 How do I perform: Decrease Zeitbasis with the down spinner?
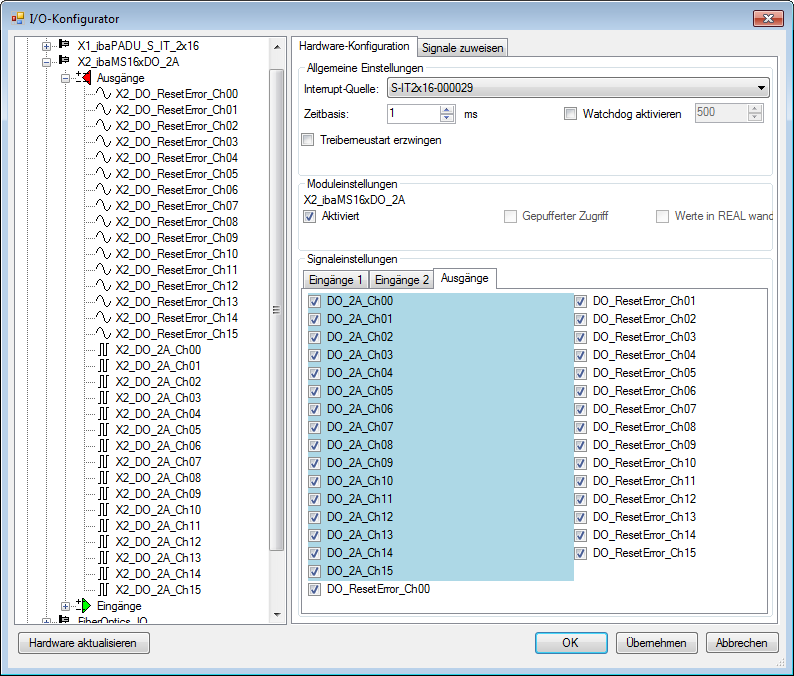pos(447,118)
